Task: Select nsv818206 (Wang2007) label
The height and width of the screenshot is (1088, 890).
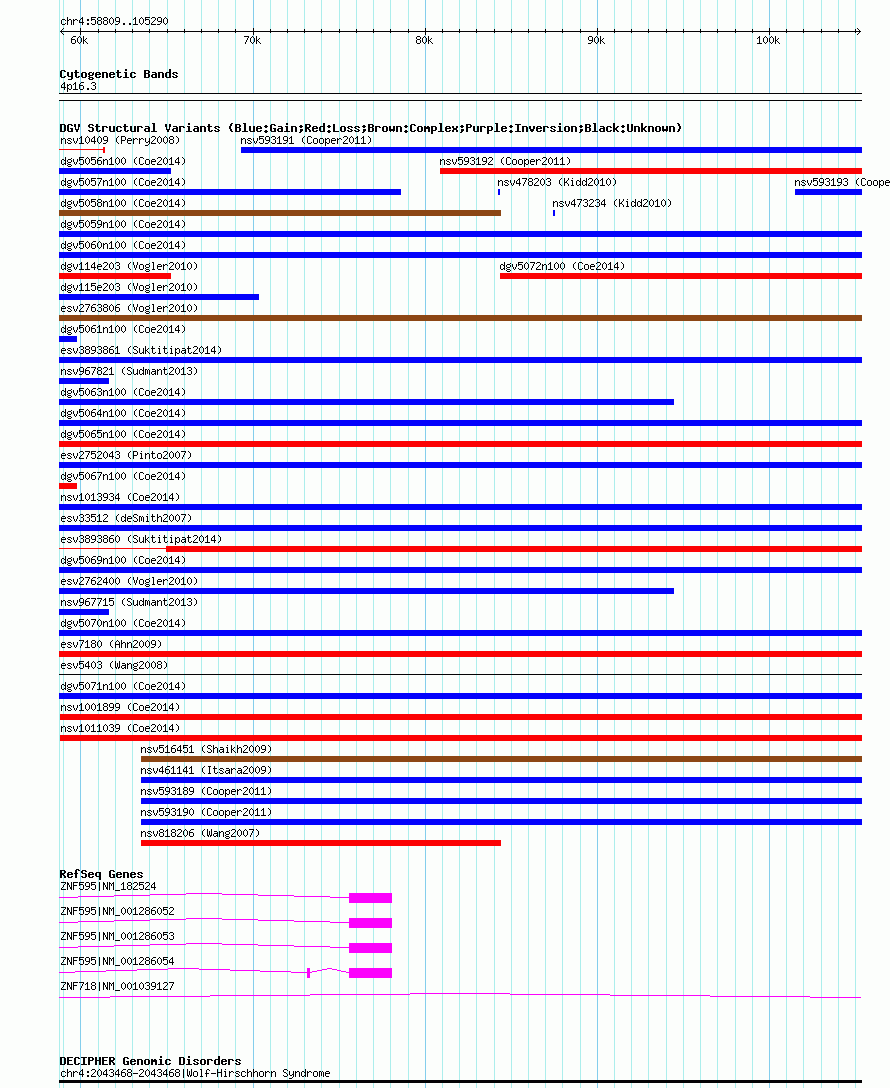Action: coord(200,833)
